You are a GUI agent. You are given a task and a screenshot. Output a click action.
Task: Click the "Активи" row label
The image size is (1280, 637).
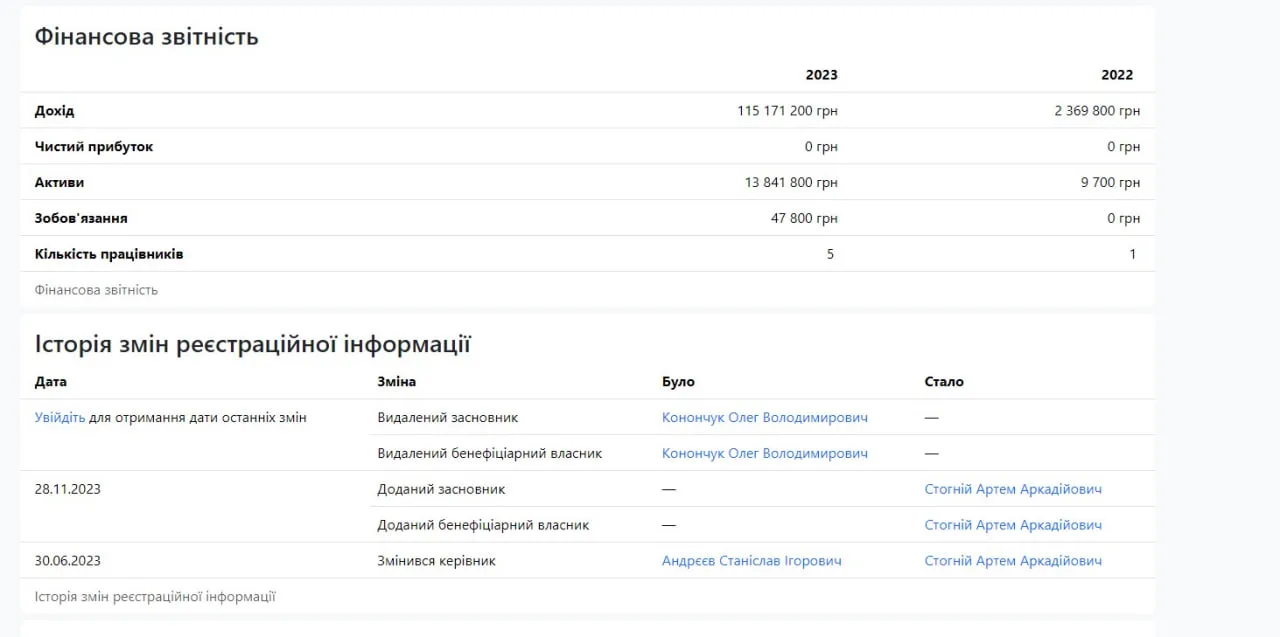(60, 183)
